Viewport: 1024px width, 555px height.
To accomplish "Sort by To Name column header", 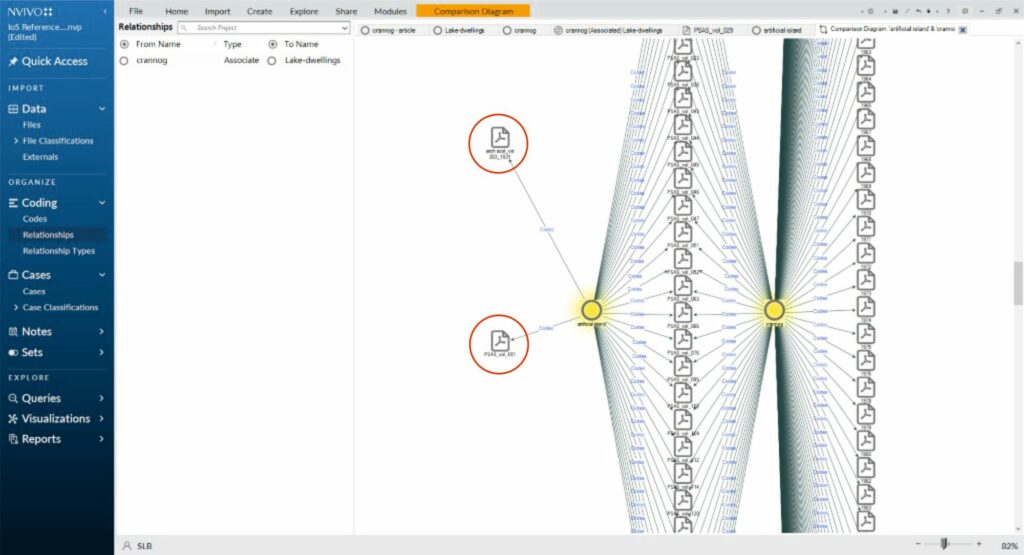I will pyautogui.click(x=301, y=44).
